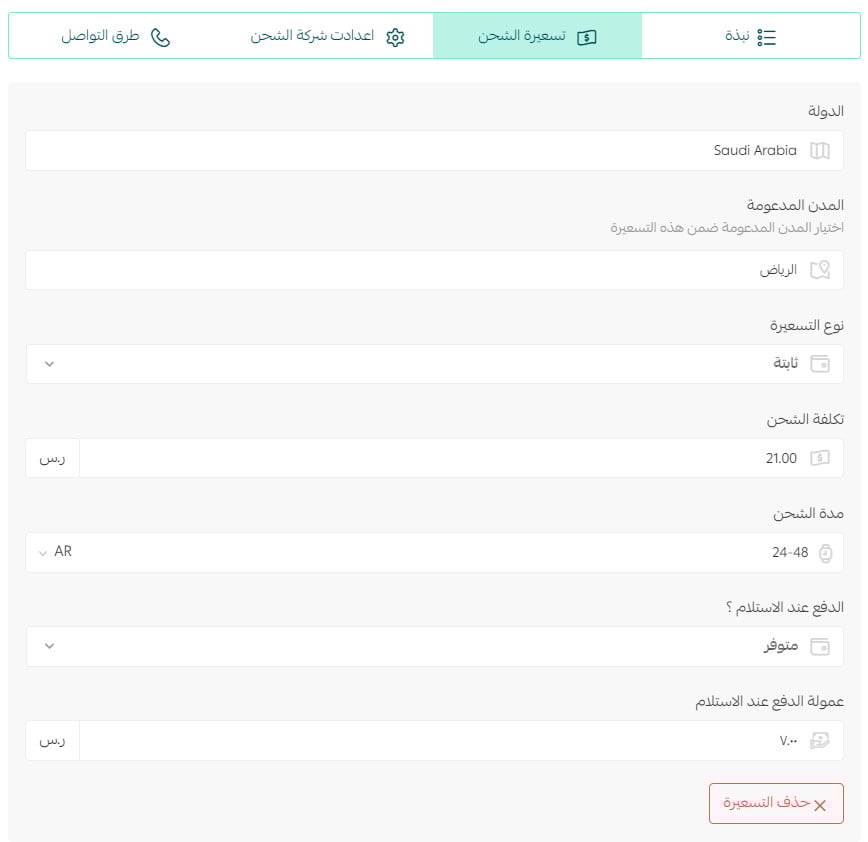Click the phone icon for طرق التواصل

coord(161,37)
